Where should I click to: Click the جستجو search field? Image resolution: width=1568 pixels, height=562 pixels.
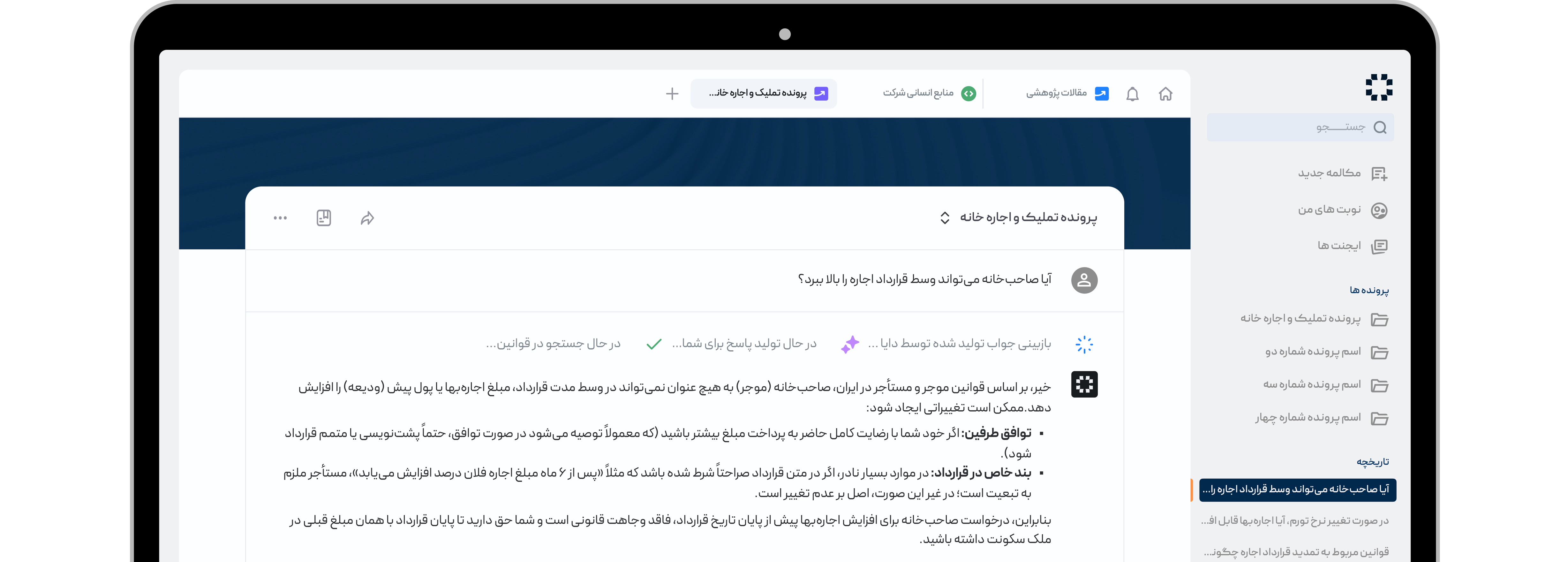(x=1300, y=127)
